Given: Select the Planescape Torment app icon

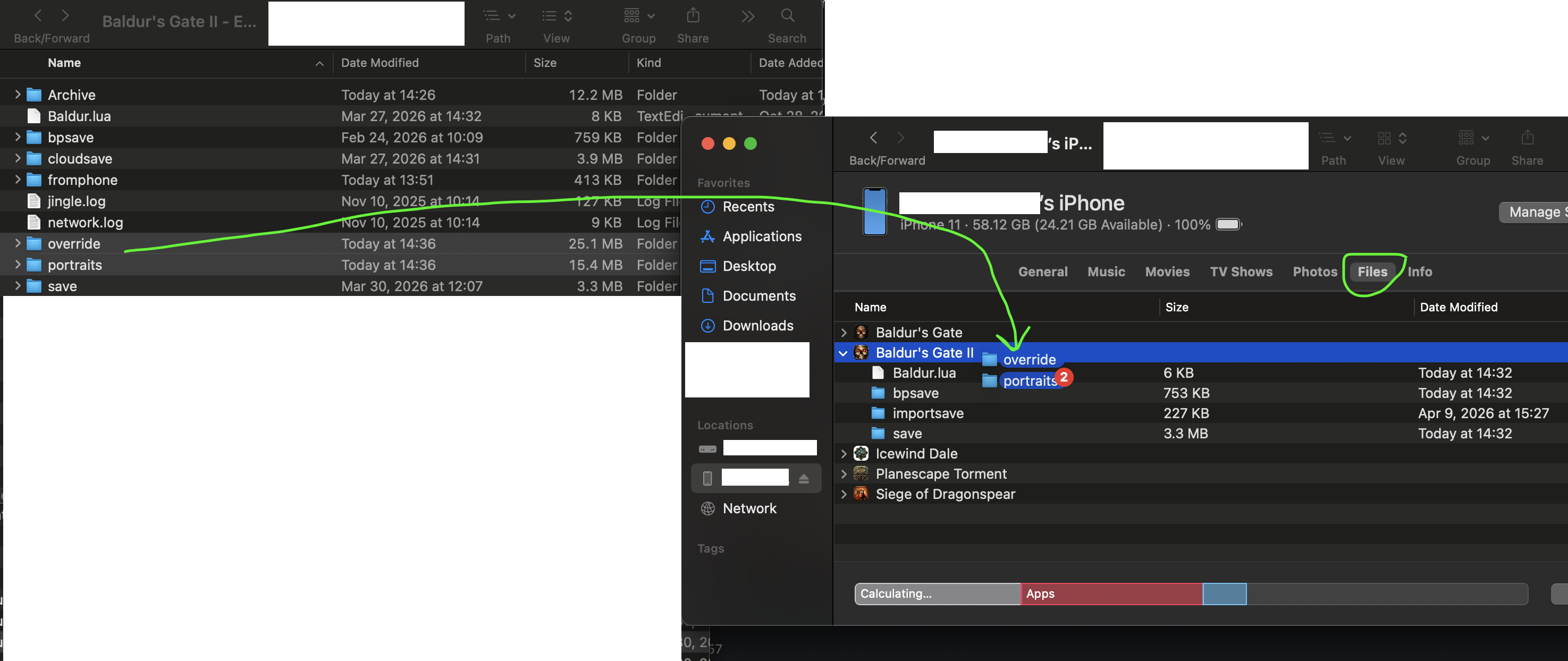Looking at the screenshot, I should [861, 473].
